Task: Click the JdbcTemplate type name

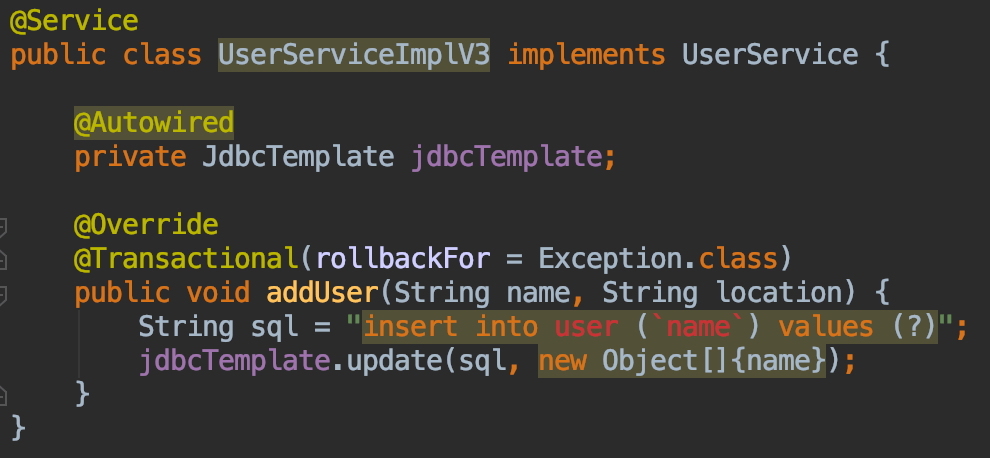Action: pos(298,157)
